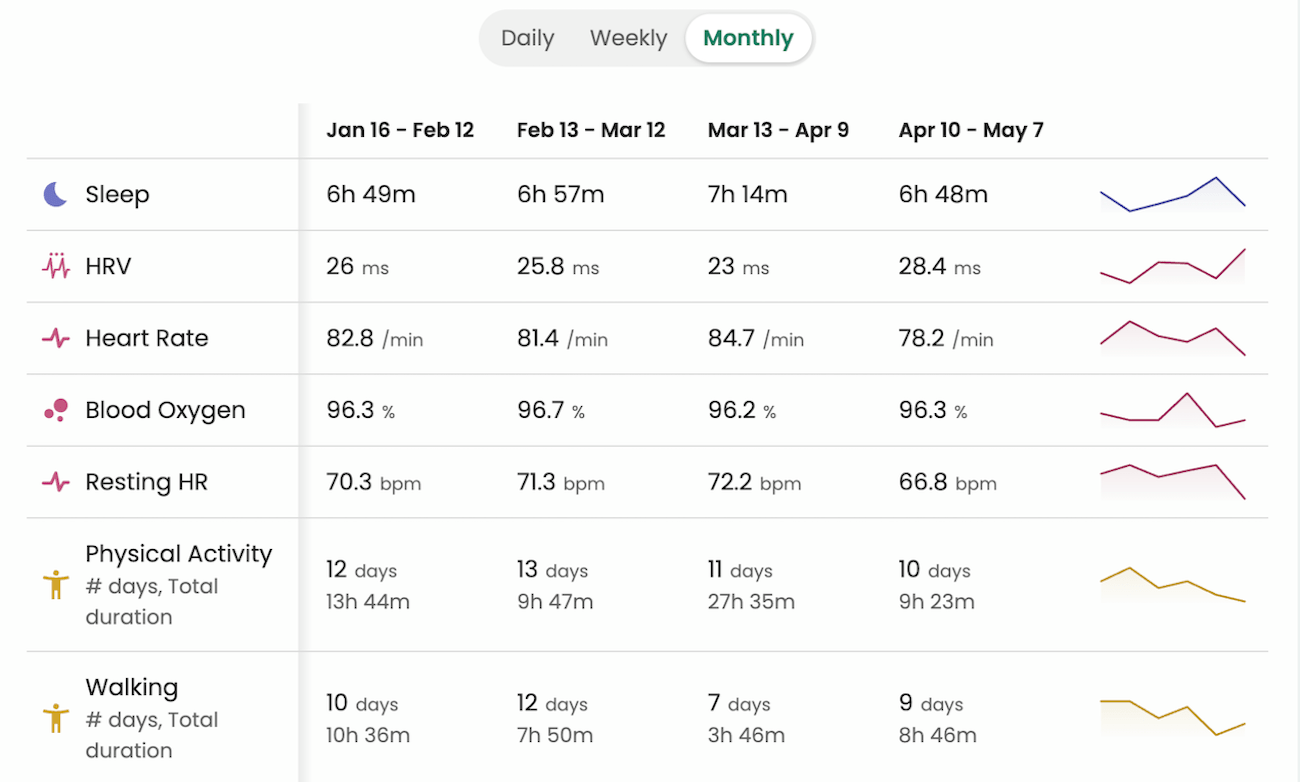
Task: Click the Blood Oxygen dots icon
Action: coord(56,410)
